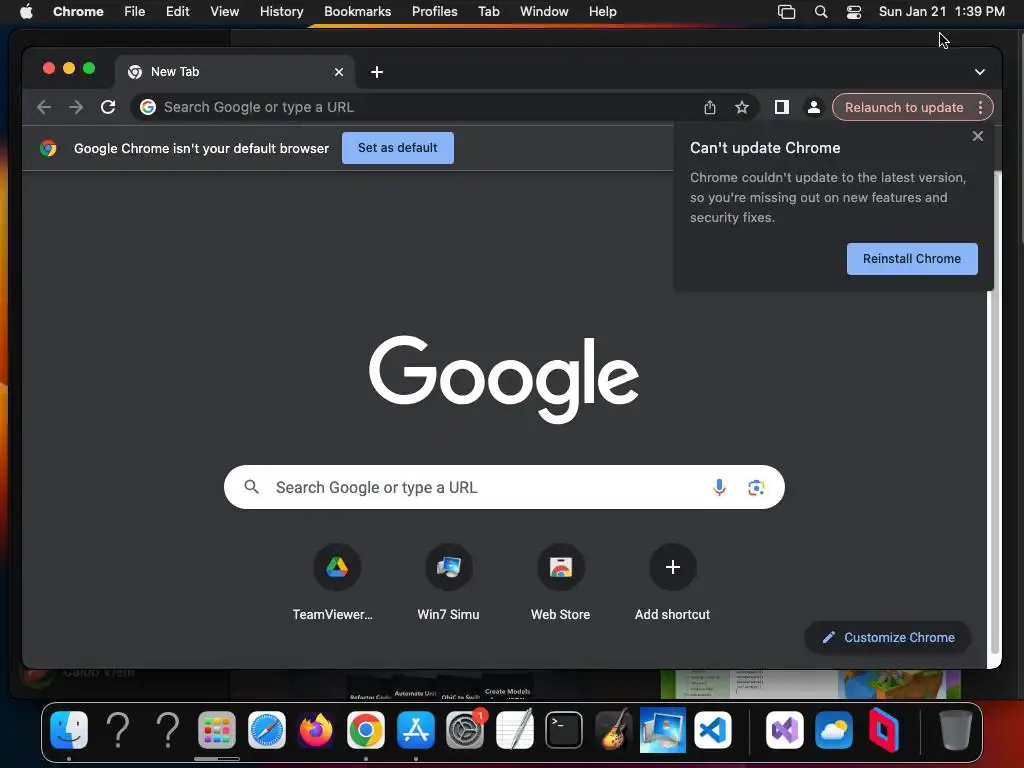Search by image with Lens icon

tap(756, 487)
